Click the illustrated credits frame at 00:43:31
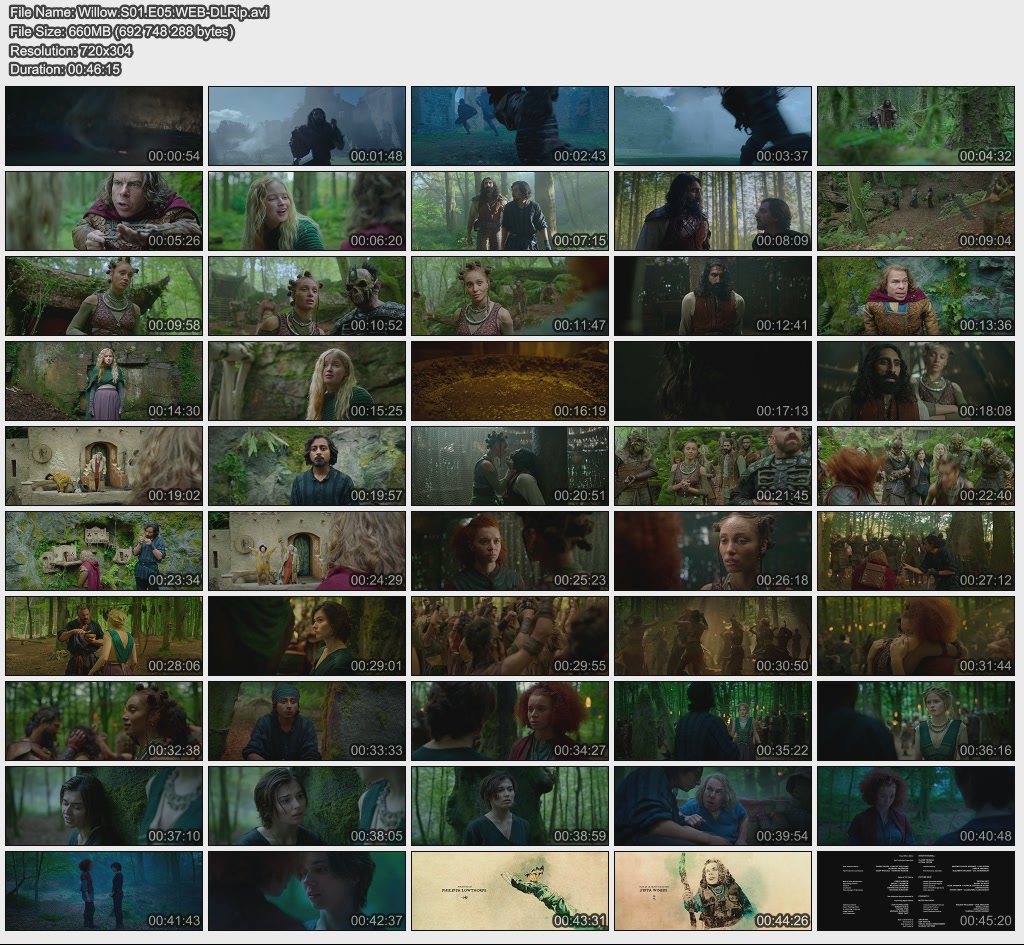The height and width of the screenshot is (945, 1024). pos(510,891)
